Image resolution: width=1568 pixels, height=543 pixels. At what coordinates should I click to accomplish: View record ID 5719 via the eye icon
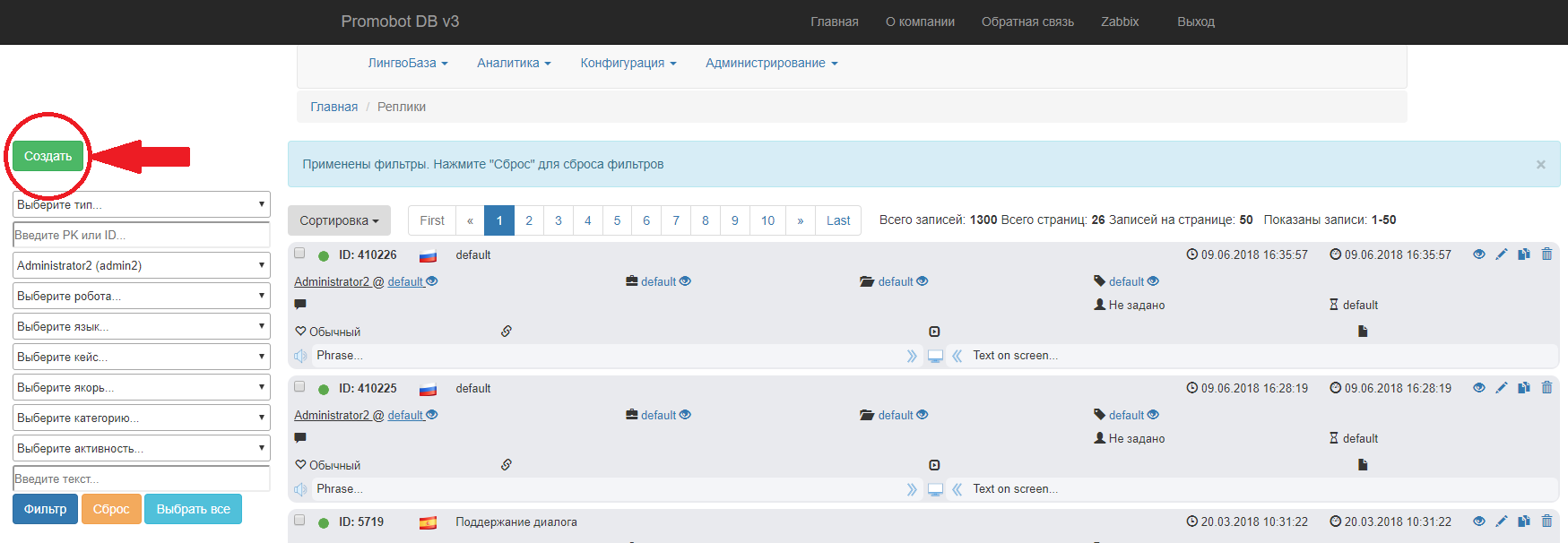tap(1479, 521)
